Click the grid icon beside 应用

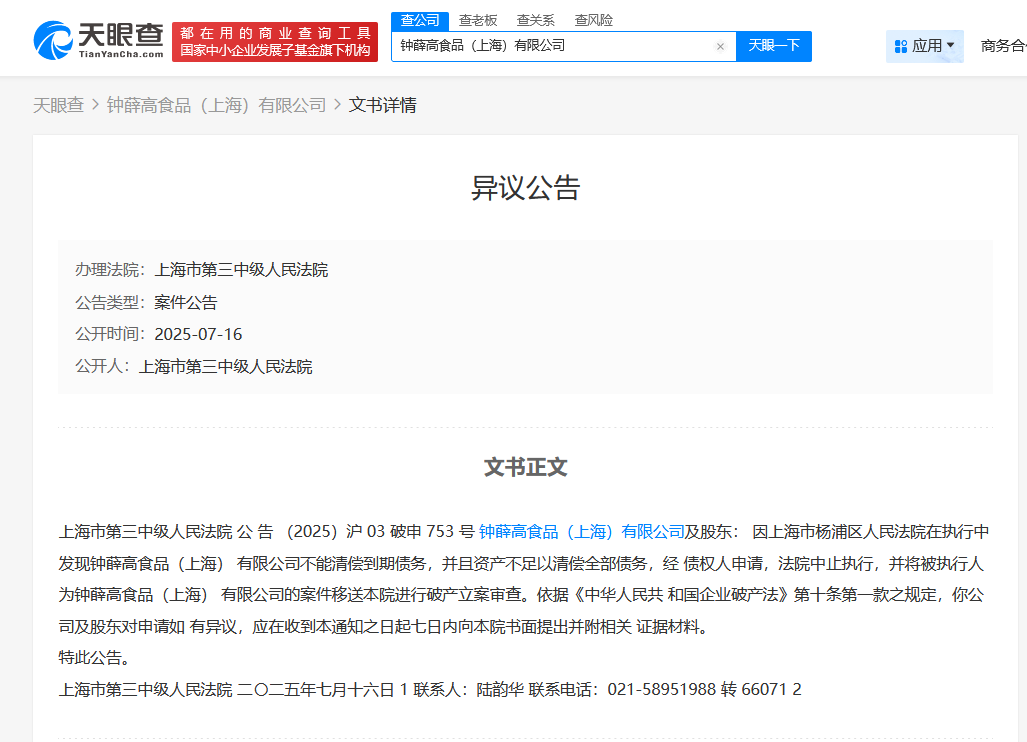900,46
